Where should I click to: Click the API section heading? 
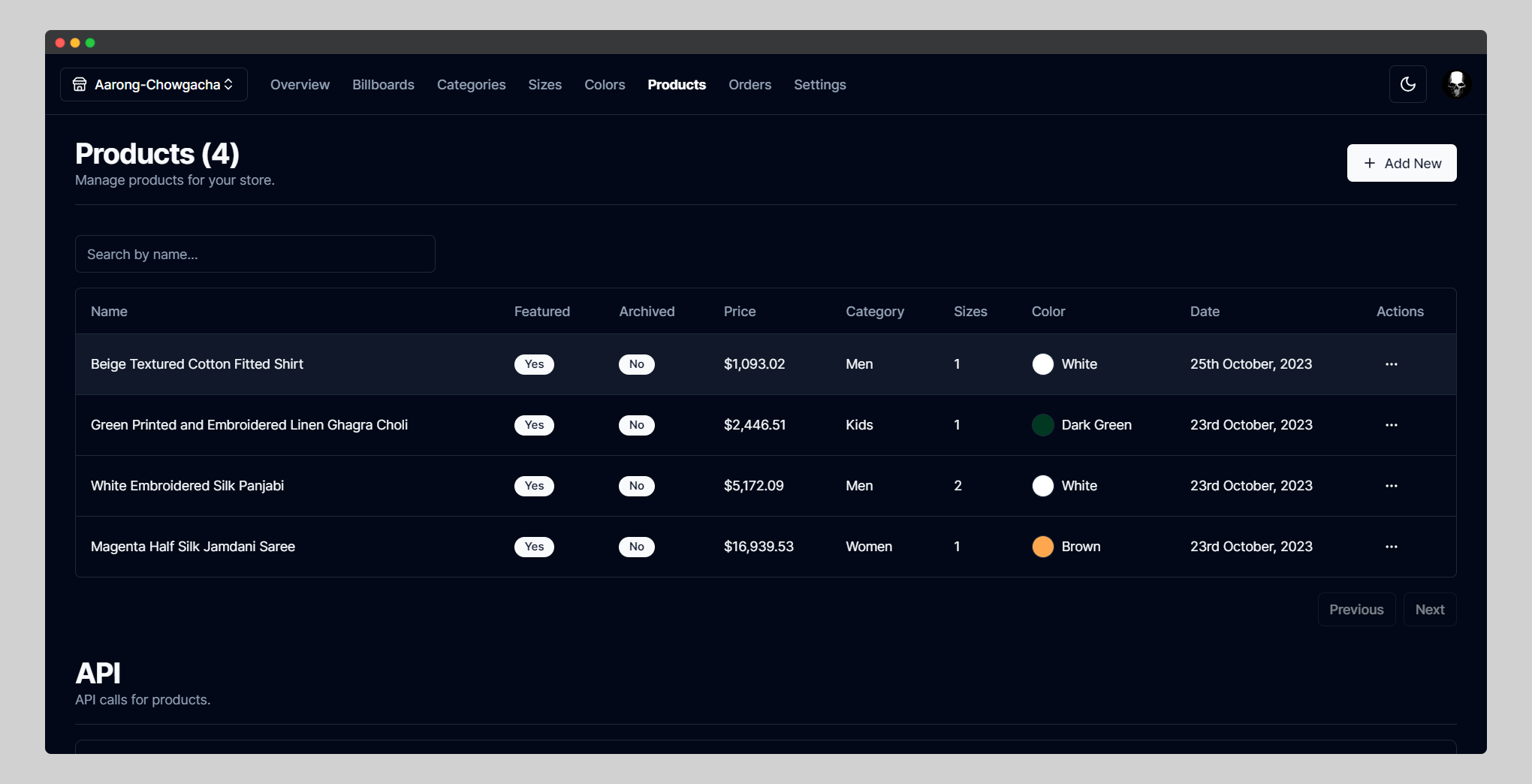click(98, 673)
